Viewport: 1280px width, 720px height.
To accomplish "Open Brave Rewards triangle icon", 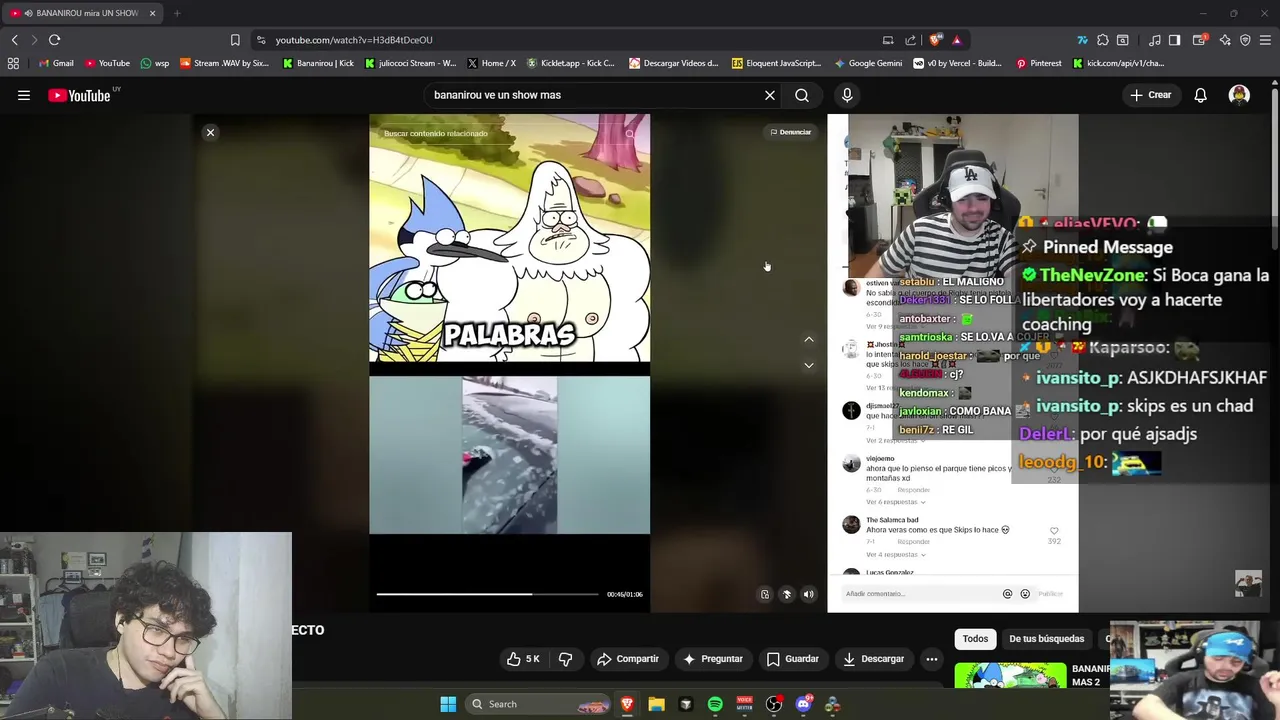I will click(x=957, y=40).
